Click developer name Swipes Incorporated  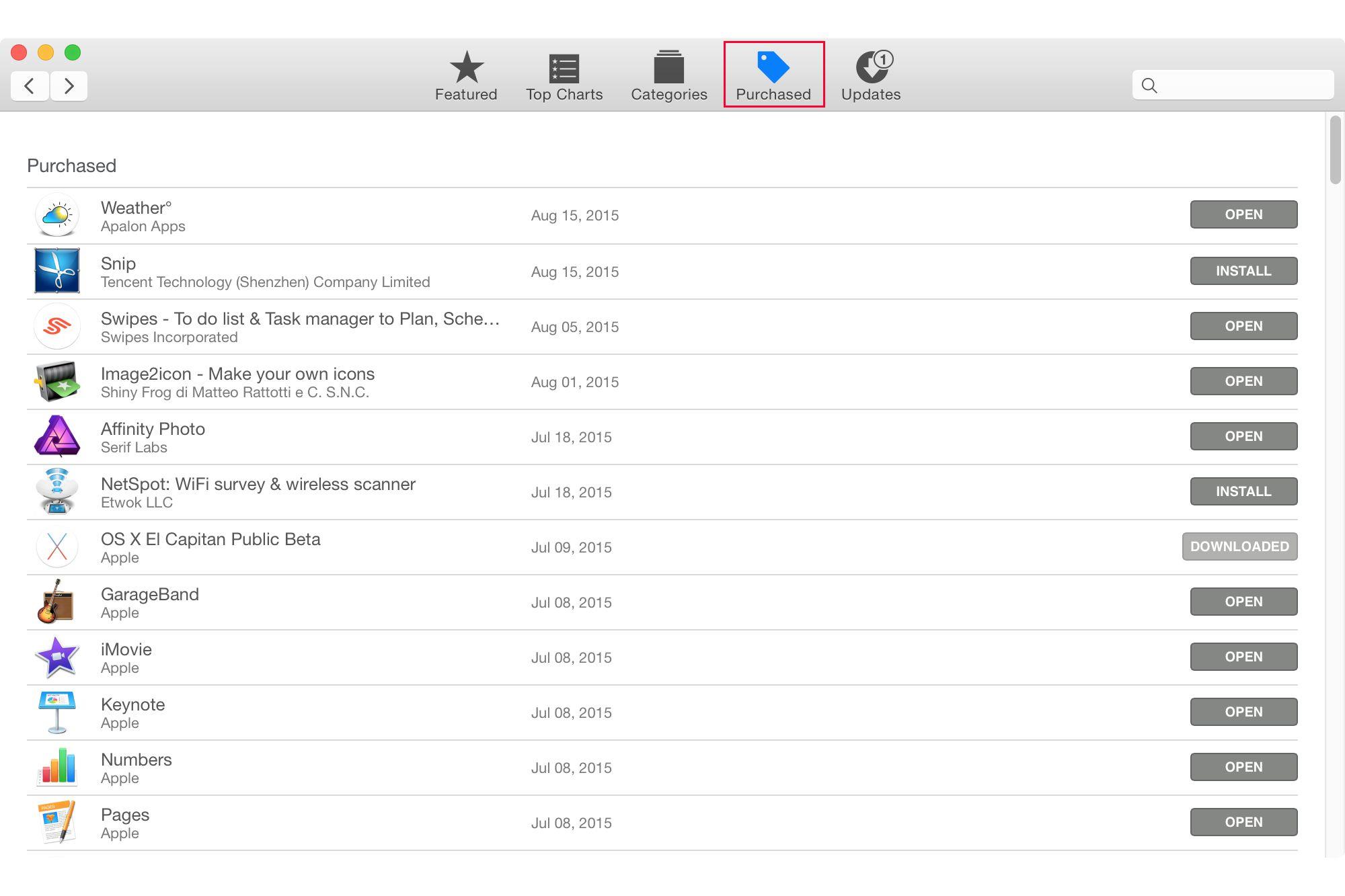pos(169,337)
